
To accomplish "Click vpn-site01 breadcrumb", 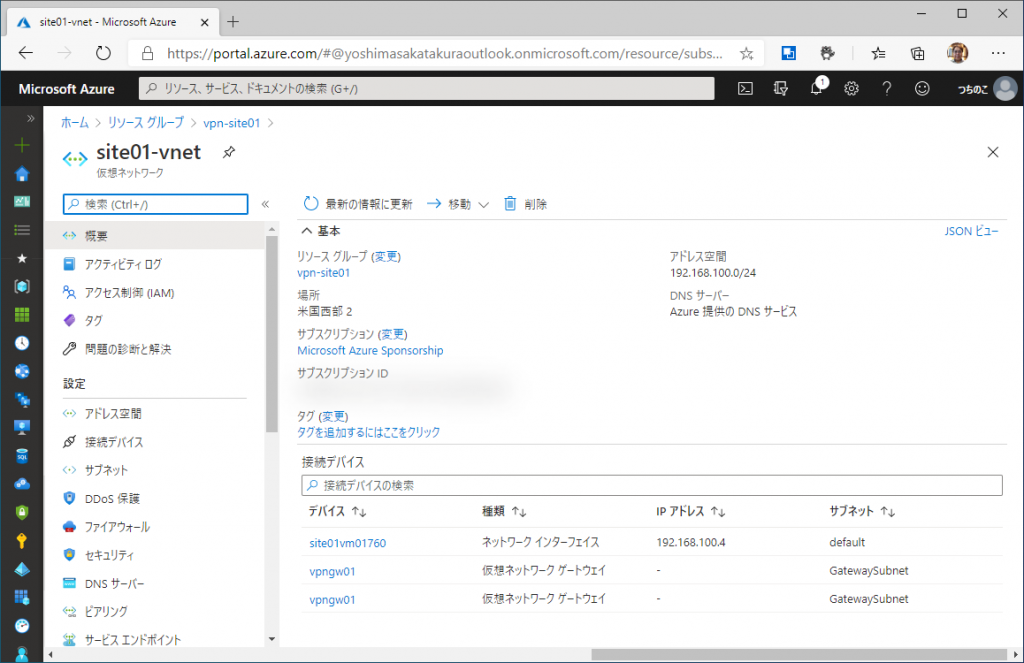I will (231, 123).
